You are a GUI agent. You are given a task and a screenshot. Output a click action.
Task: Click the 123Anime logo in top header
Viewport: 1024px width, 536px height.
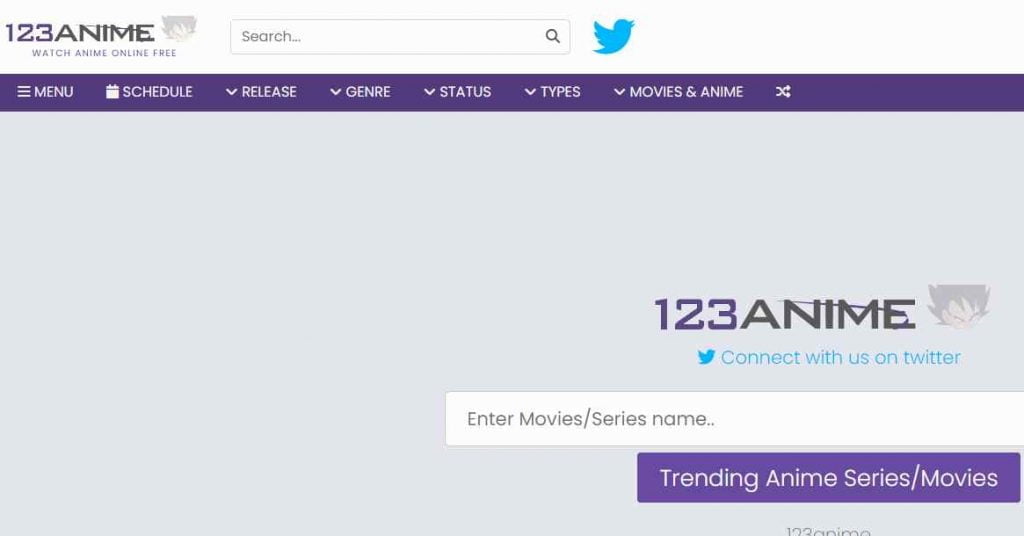(100, 35)
